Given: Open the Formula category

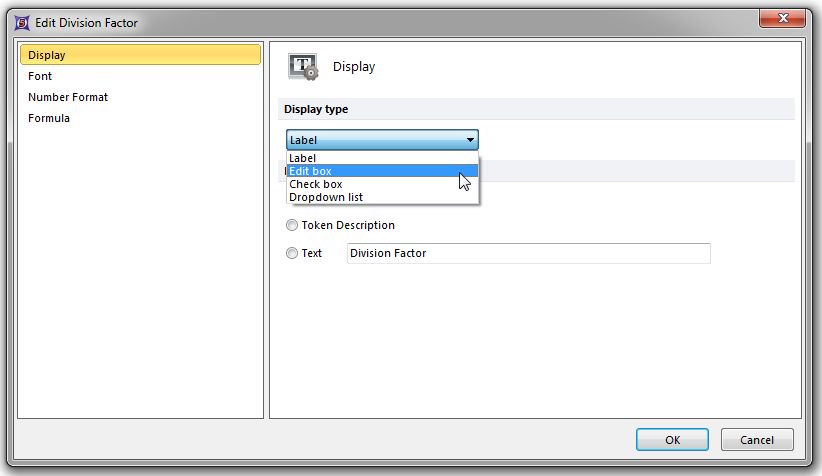Looking at the screenshot, I should pyautogui.click(x=49, y=118).
